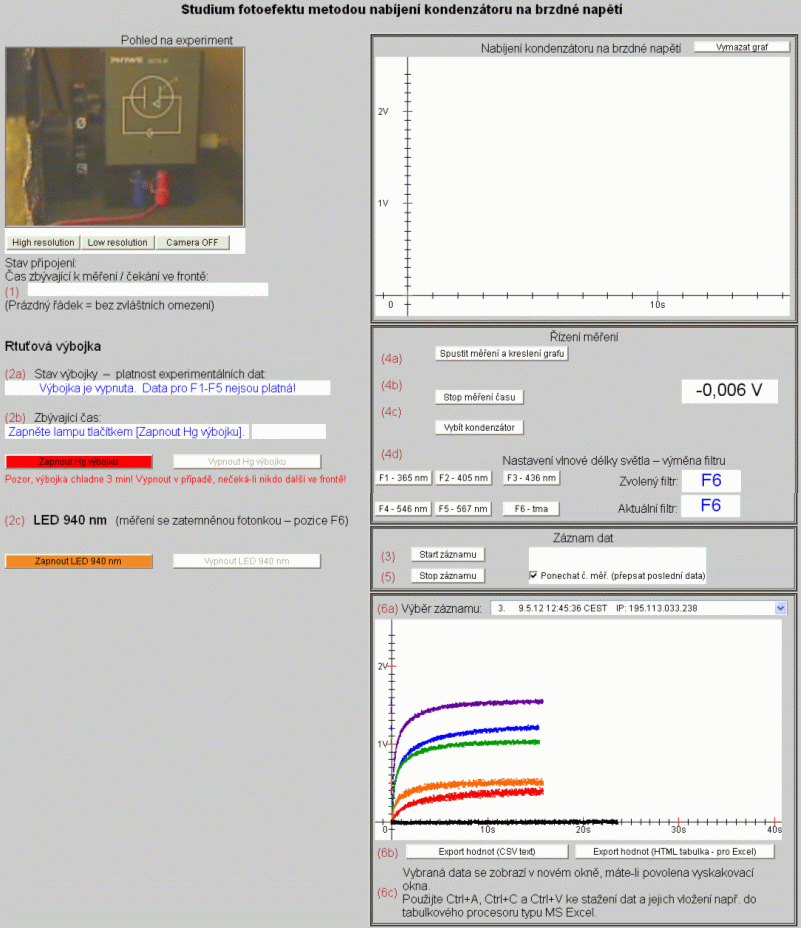This screenshot has width=801, height=928.
Task: Select dark filter F6 - tma
Action: (x=531, y=508)
